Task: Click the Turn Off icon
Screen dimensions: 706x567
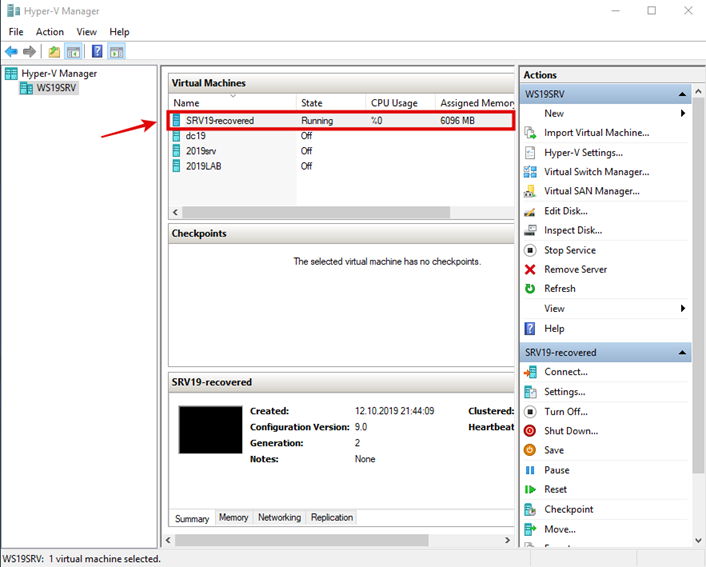Action: [x=530, y=412]
